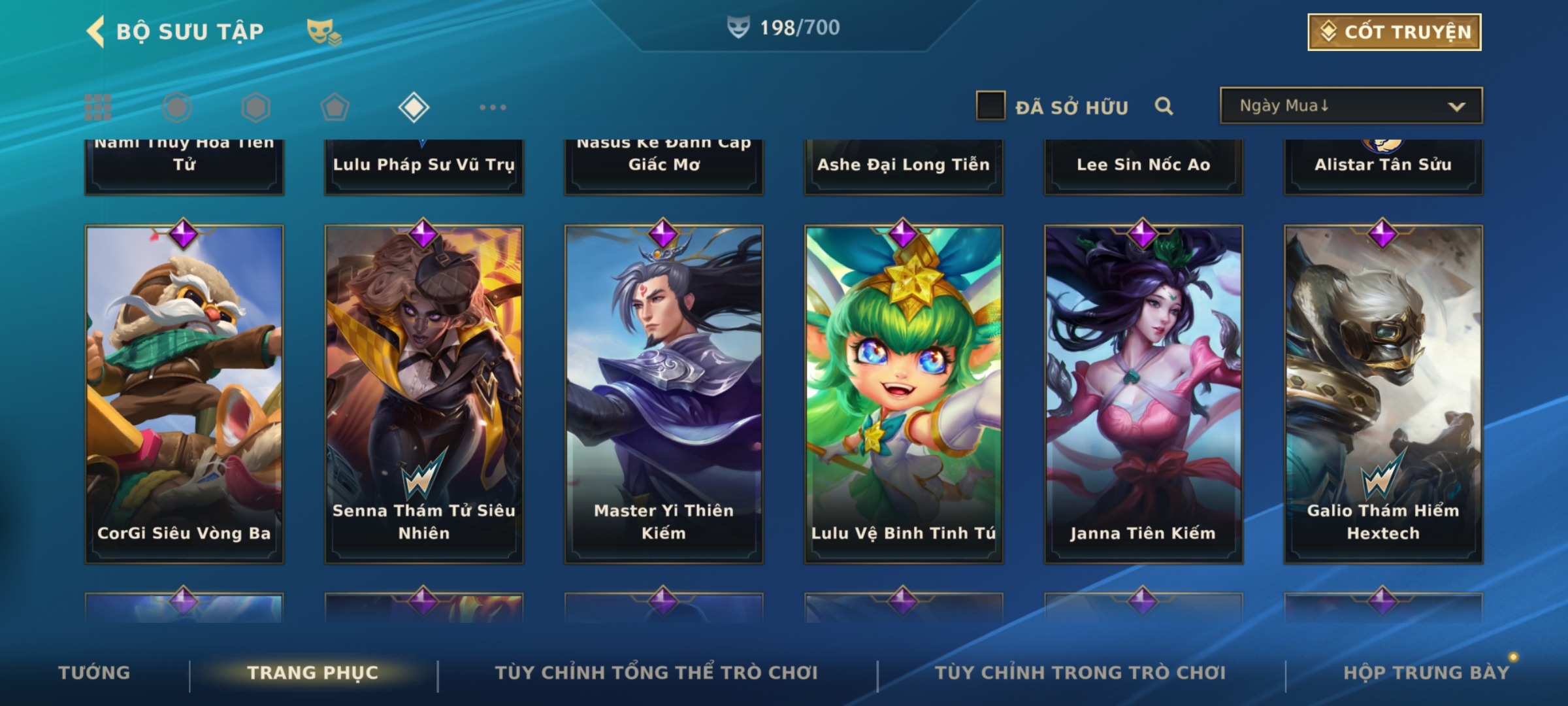Image resolution: width=1568 pixels, height=706 pixels.
Task: Open the Tùy Chỉnh Trong Trò Chơi tab
Action: coord(1080,673)
